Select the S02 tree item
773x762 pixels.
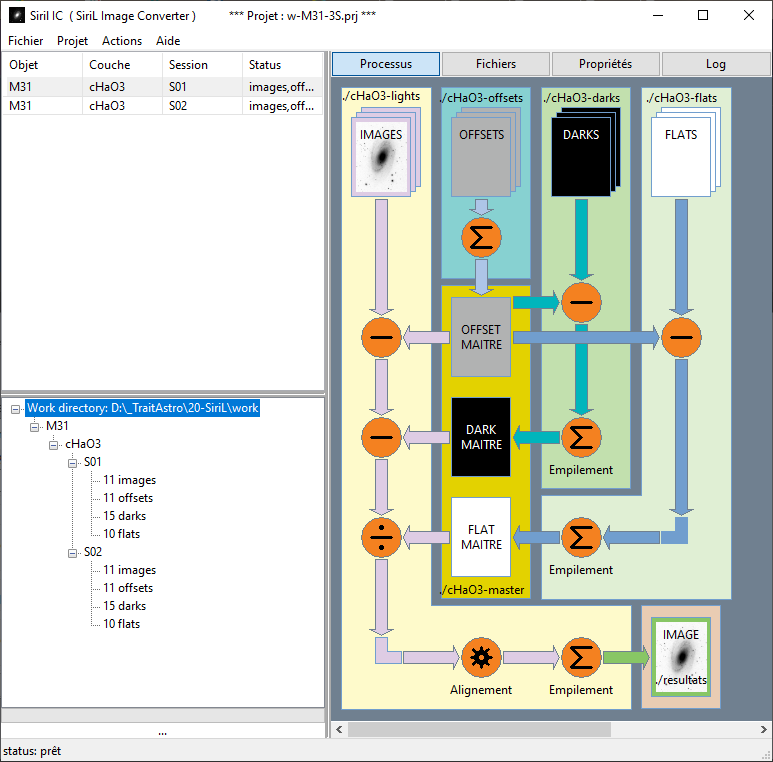point(93,552)
